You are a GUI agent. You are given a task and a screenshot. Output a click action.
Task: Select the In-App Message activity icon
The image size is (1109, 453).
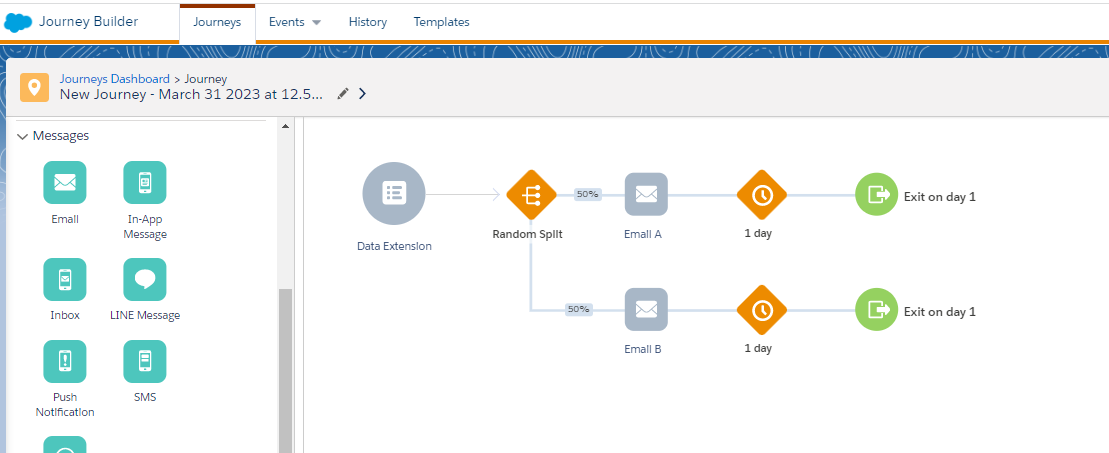click(145, 183)
